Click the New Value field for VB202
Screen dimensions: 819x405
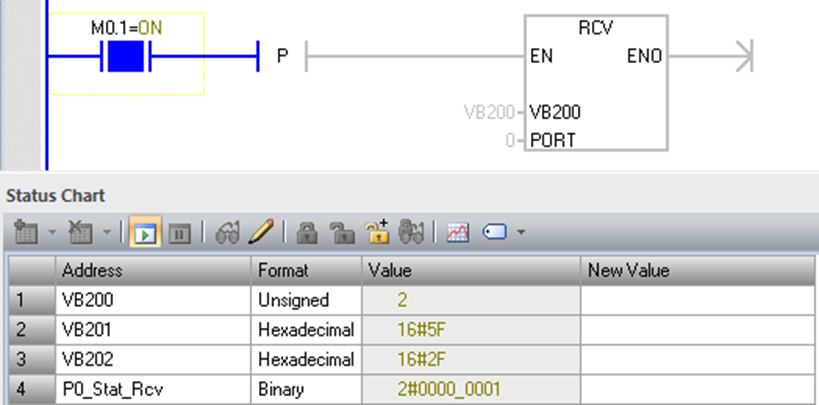[x=698, y=360]
